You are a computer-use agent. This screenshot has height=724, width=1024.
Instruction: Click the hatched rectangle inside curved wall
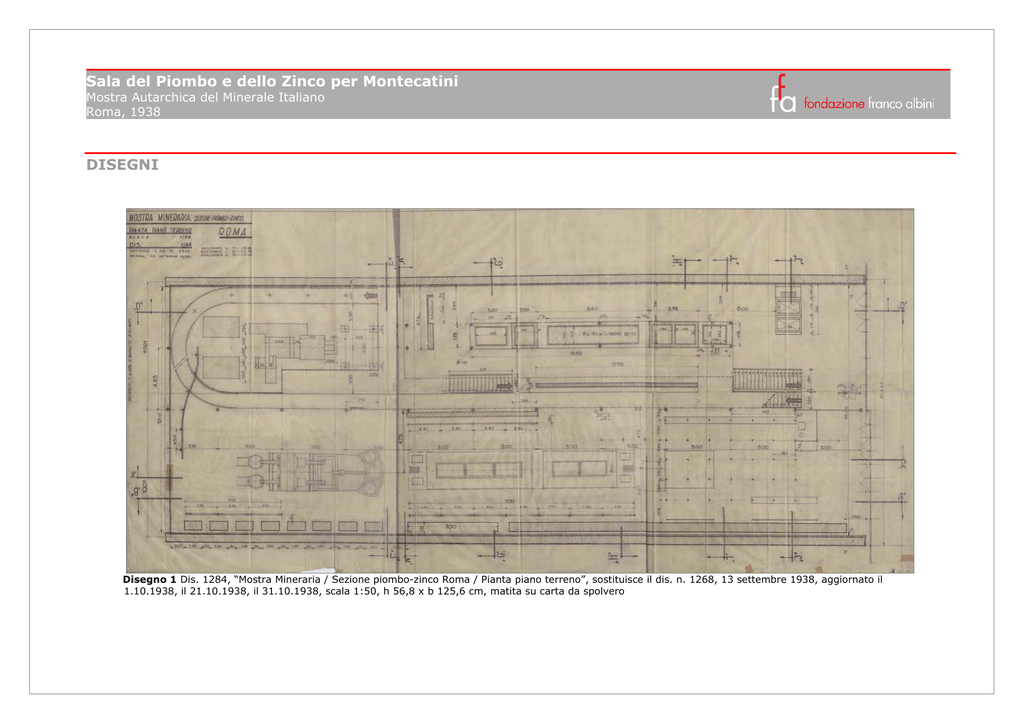point(221,328)
